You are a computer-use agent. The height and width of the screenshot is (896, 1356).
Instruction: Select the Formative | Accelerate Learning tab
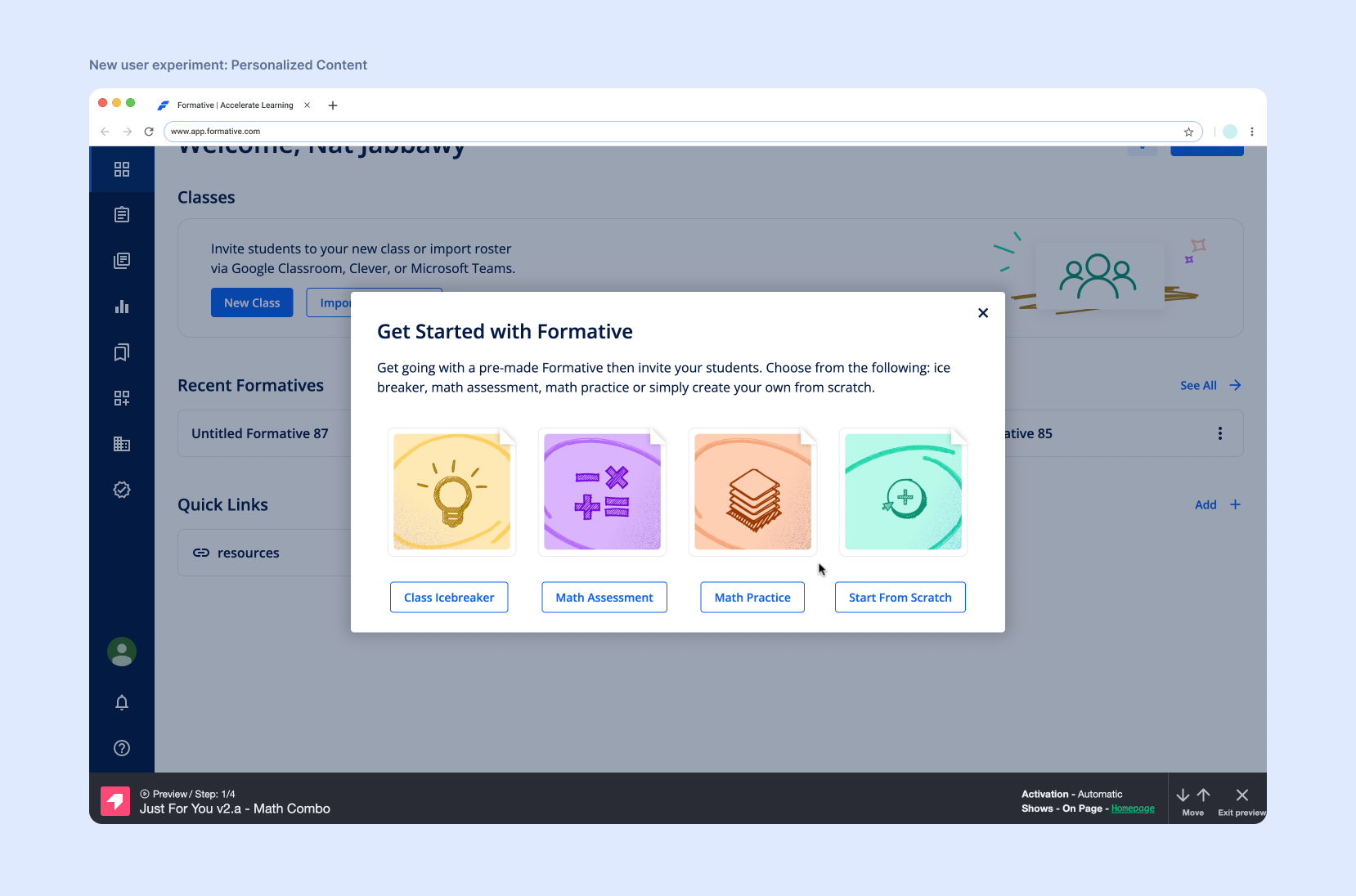(x=233, y=105)
